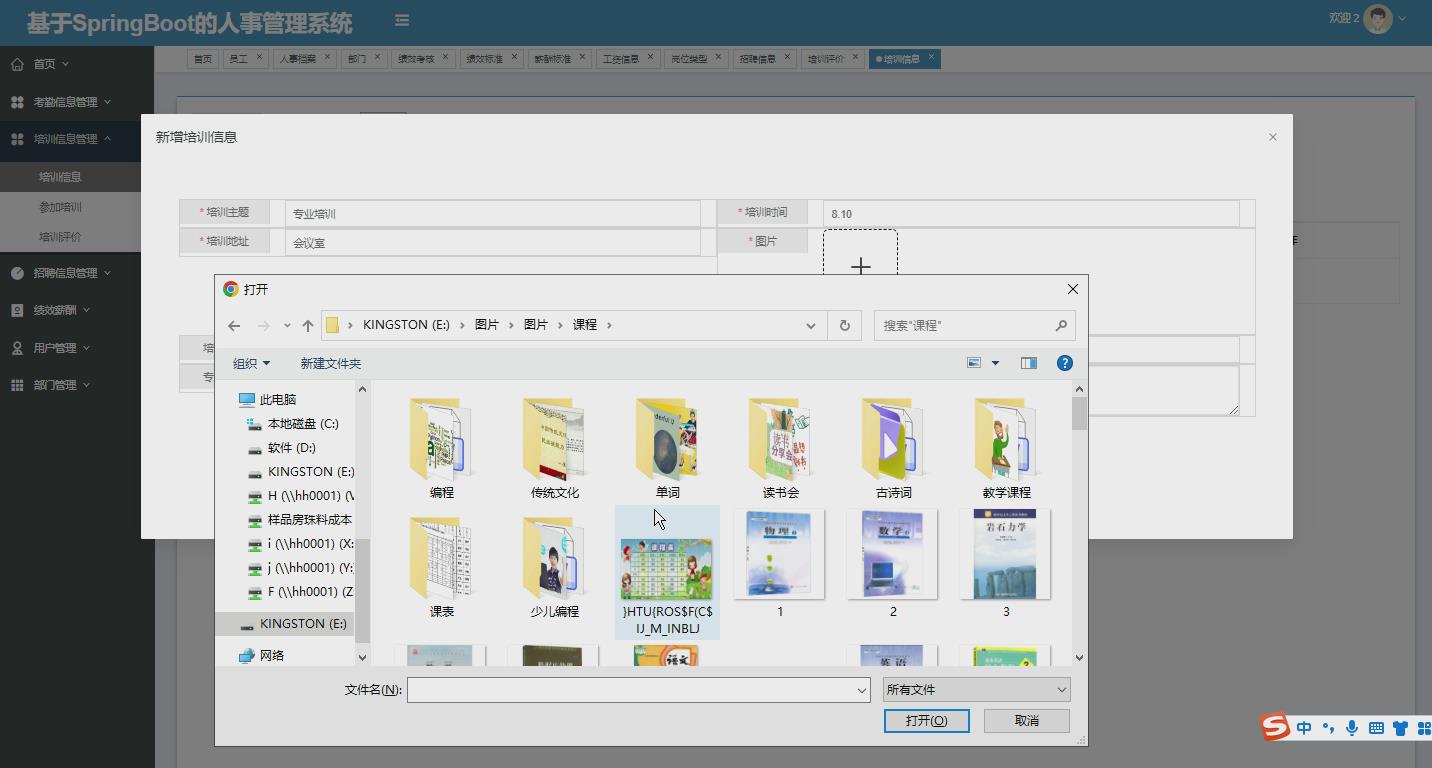Screen dimensions: 1432x768
Task: Switch to the 部门 tab
Action: coord(357,59)
